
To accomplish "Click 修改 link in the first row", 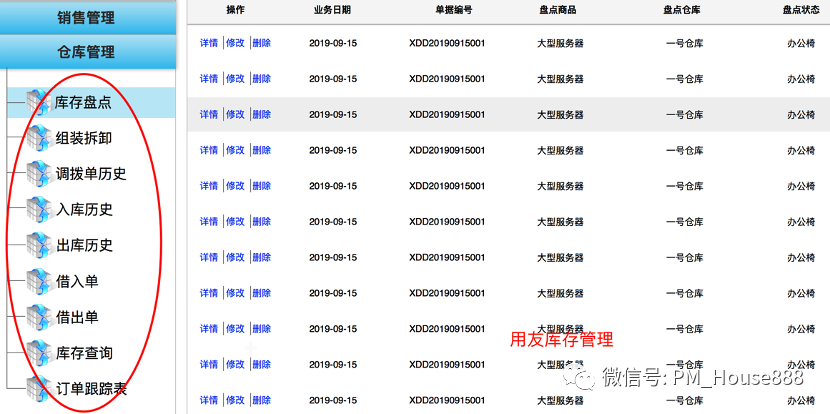I will click(x=234, y=43).
